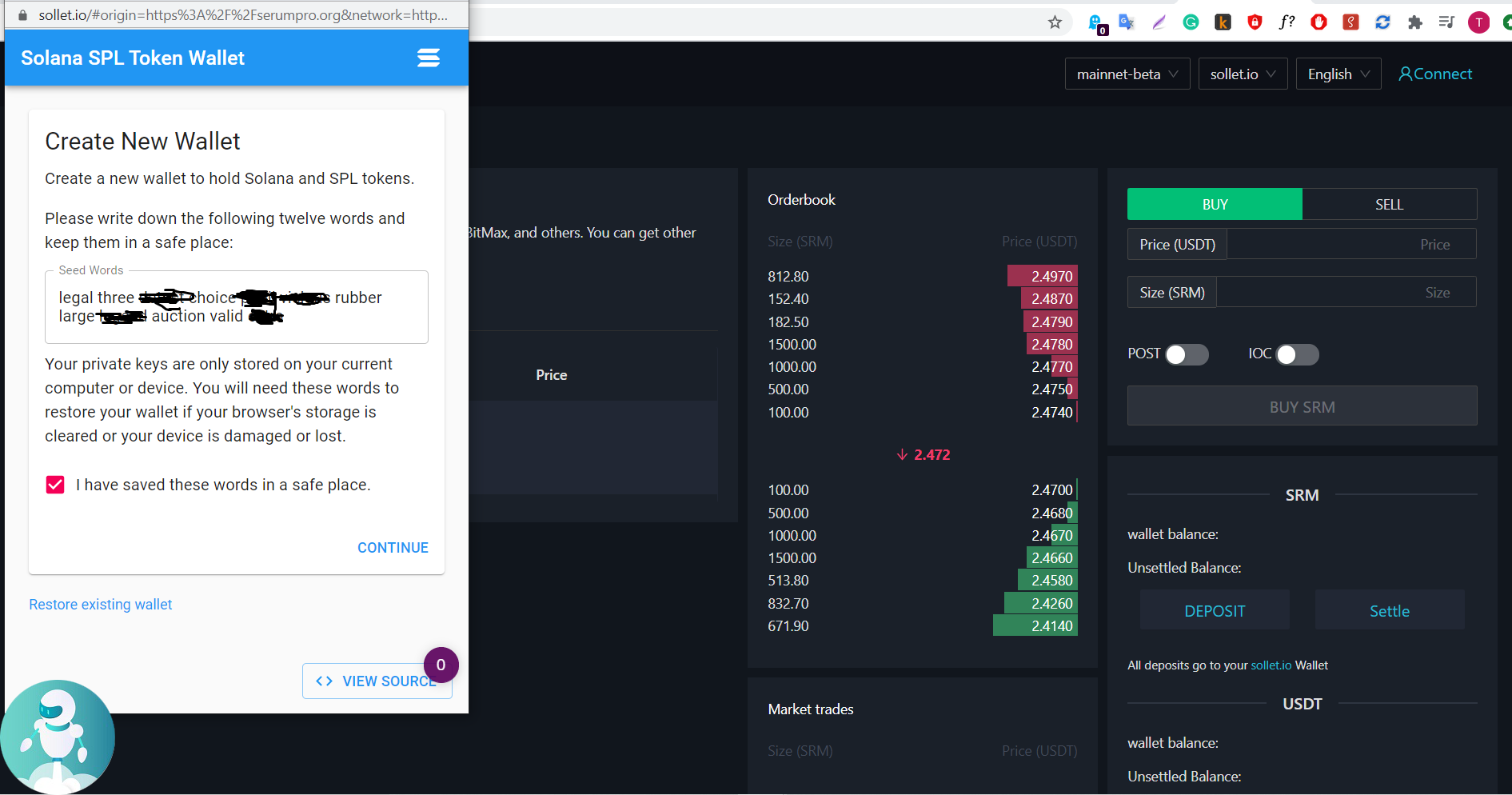Open the AdBlock stop-hand extension
This screenshot has width=1512, height=795.
click(1319, 22)
